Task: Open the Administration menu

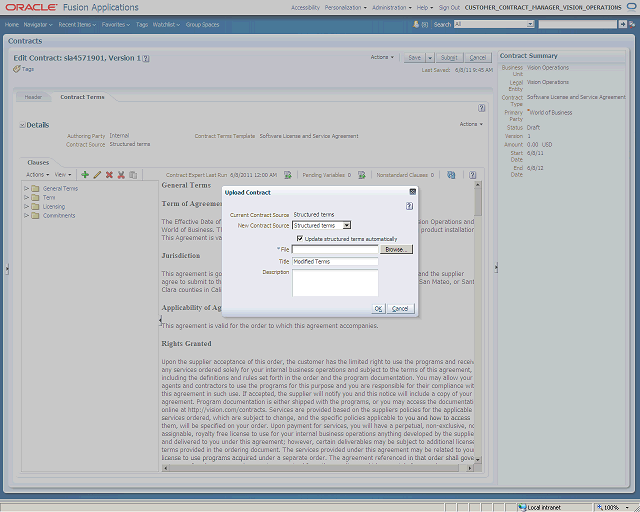Action: pyautogui.click(x=392, y=7)
